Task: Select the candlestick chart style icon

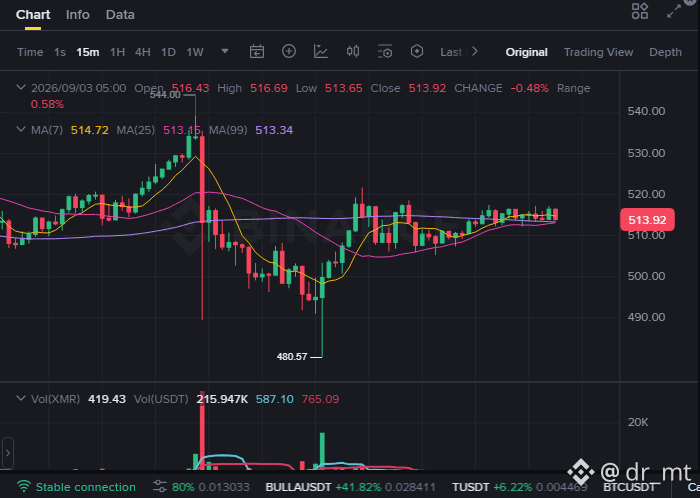Action: [353, 51]
